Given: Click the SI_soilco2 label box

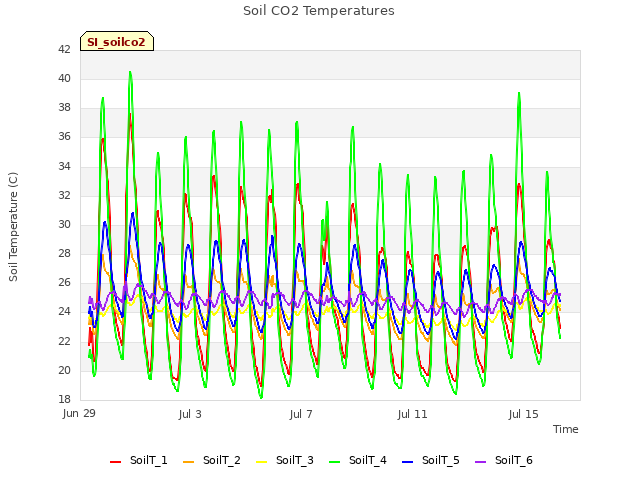Looking at the screenshot, I should pos(117,41).
